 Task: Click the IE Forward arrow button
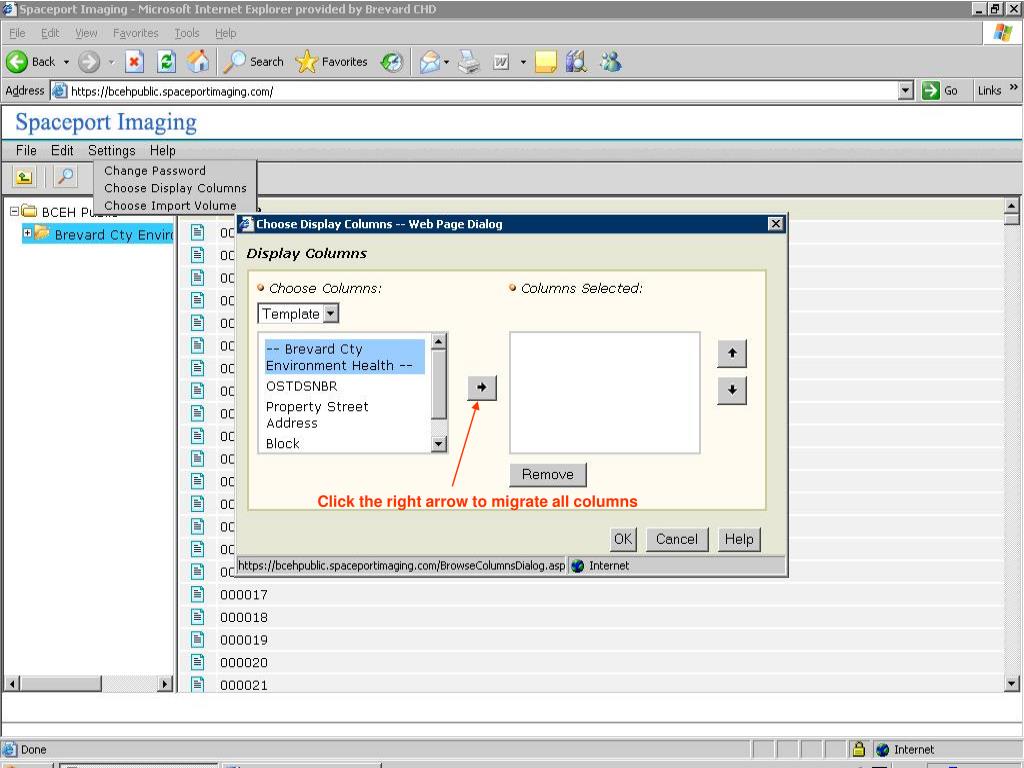click(x=89, y=62)
